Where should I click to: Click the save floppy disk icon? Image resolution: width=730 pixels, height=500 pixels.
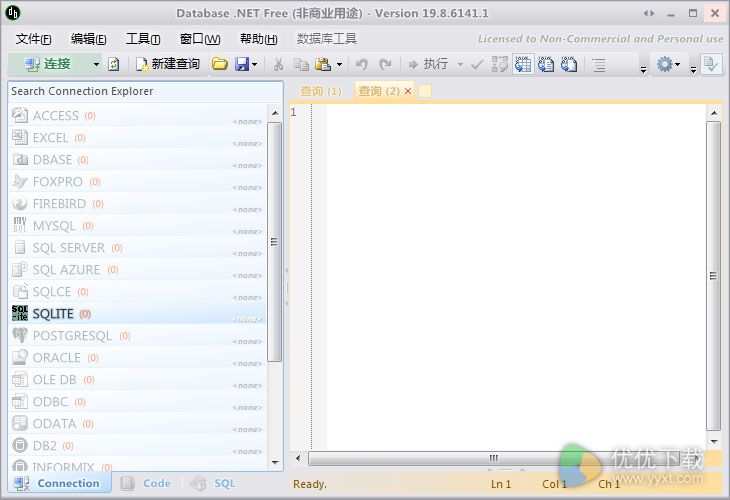(242, 64)
